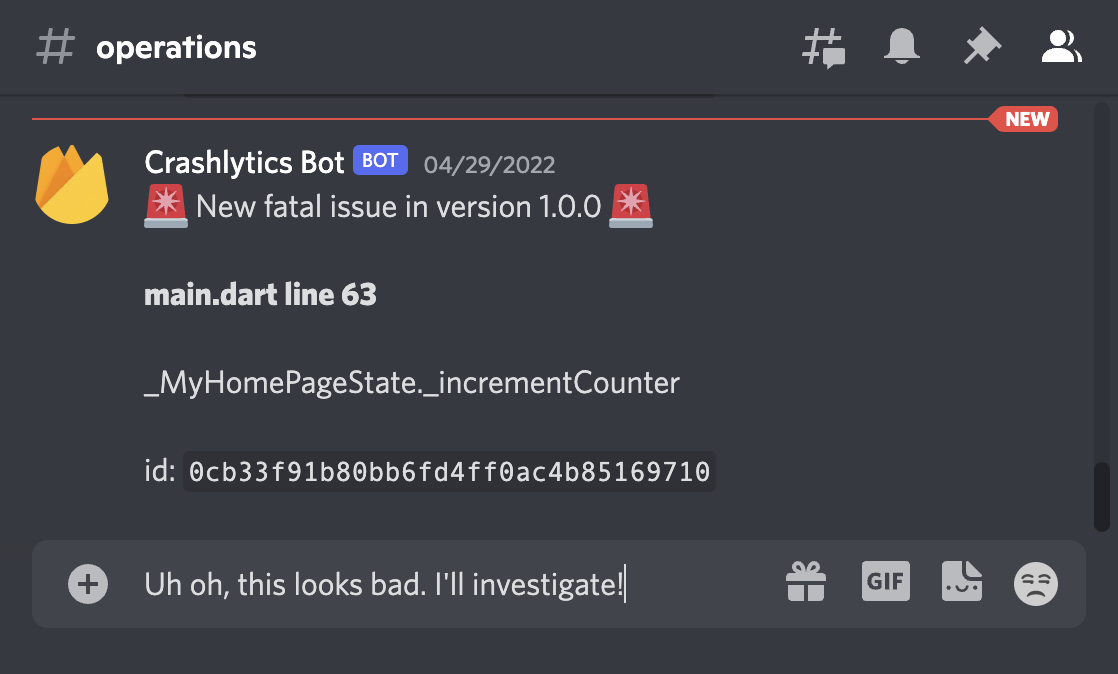The width and height of the screenshot is (1118, 674).
Task: Open the emoji picker next to the message box
Action: [x=1035, y=583]
